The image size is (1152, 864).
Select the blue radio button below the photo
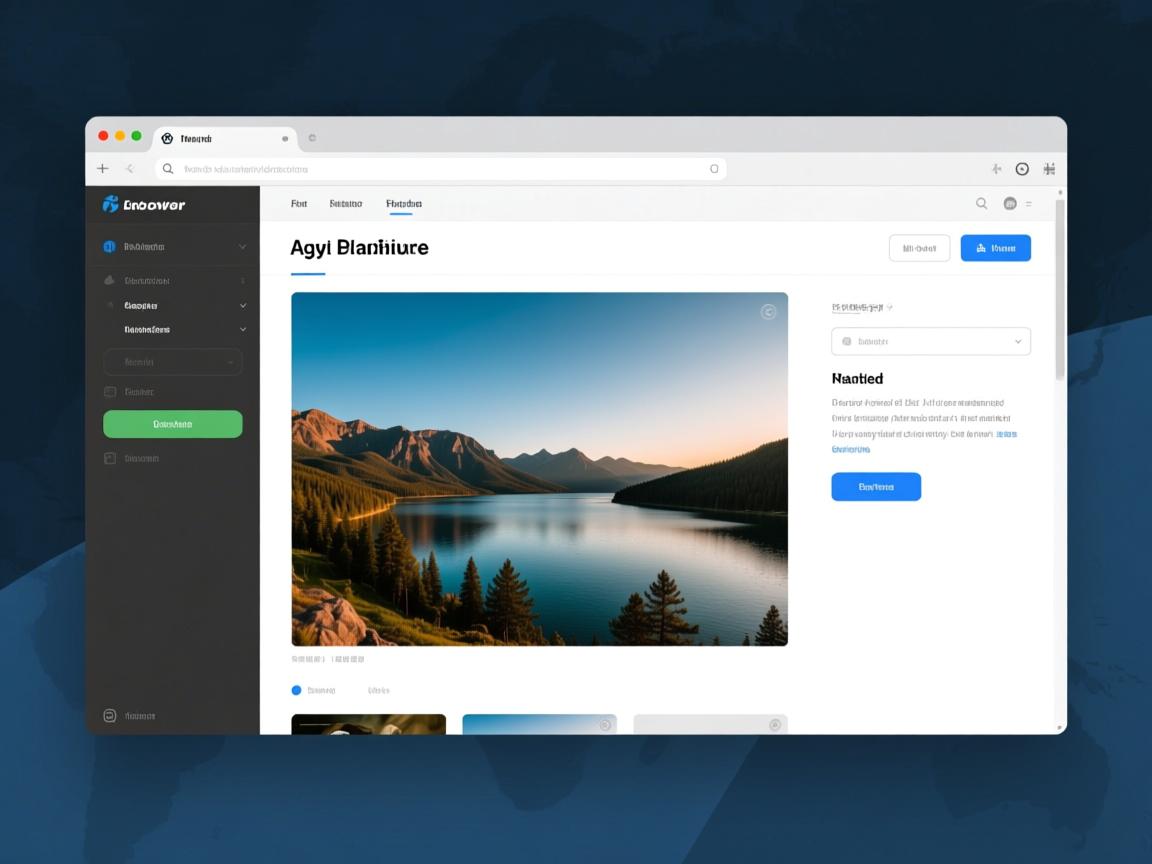tap(296, 690)
